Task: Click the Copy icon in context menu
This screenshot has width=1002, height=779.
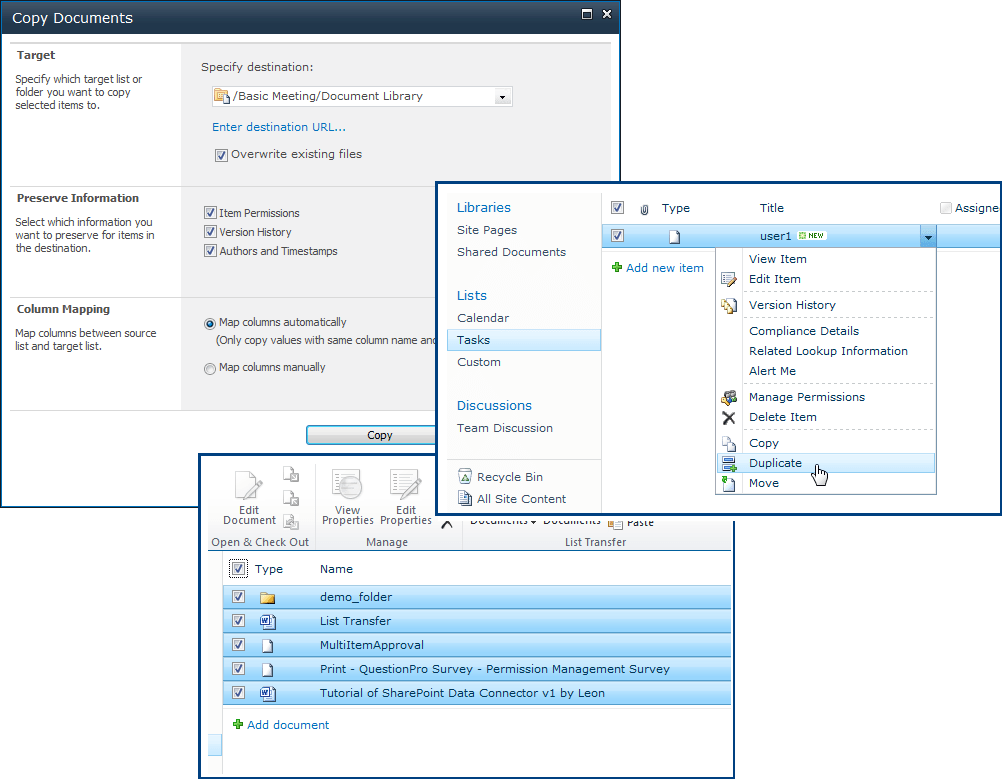Action: click(728, 443)
